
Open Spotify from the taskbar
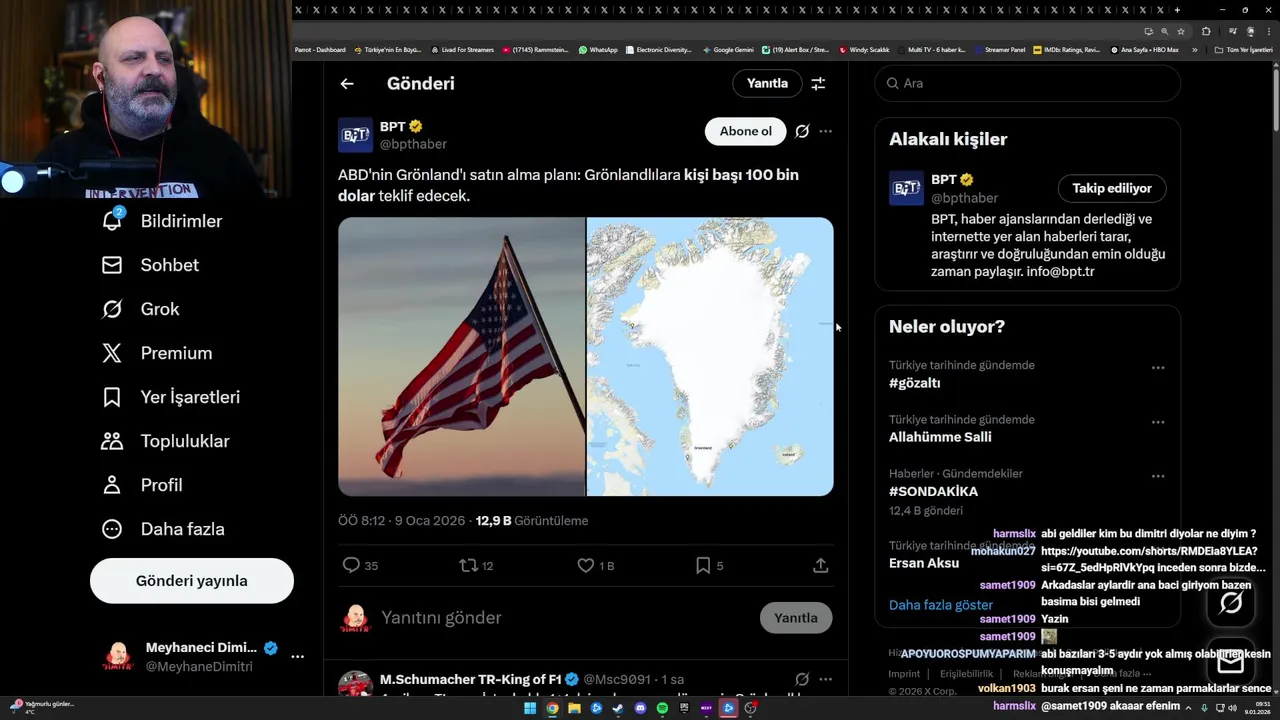coord(662,708)
